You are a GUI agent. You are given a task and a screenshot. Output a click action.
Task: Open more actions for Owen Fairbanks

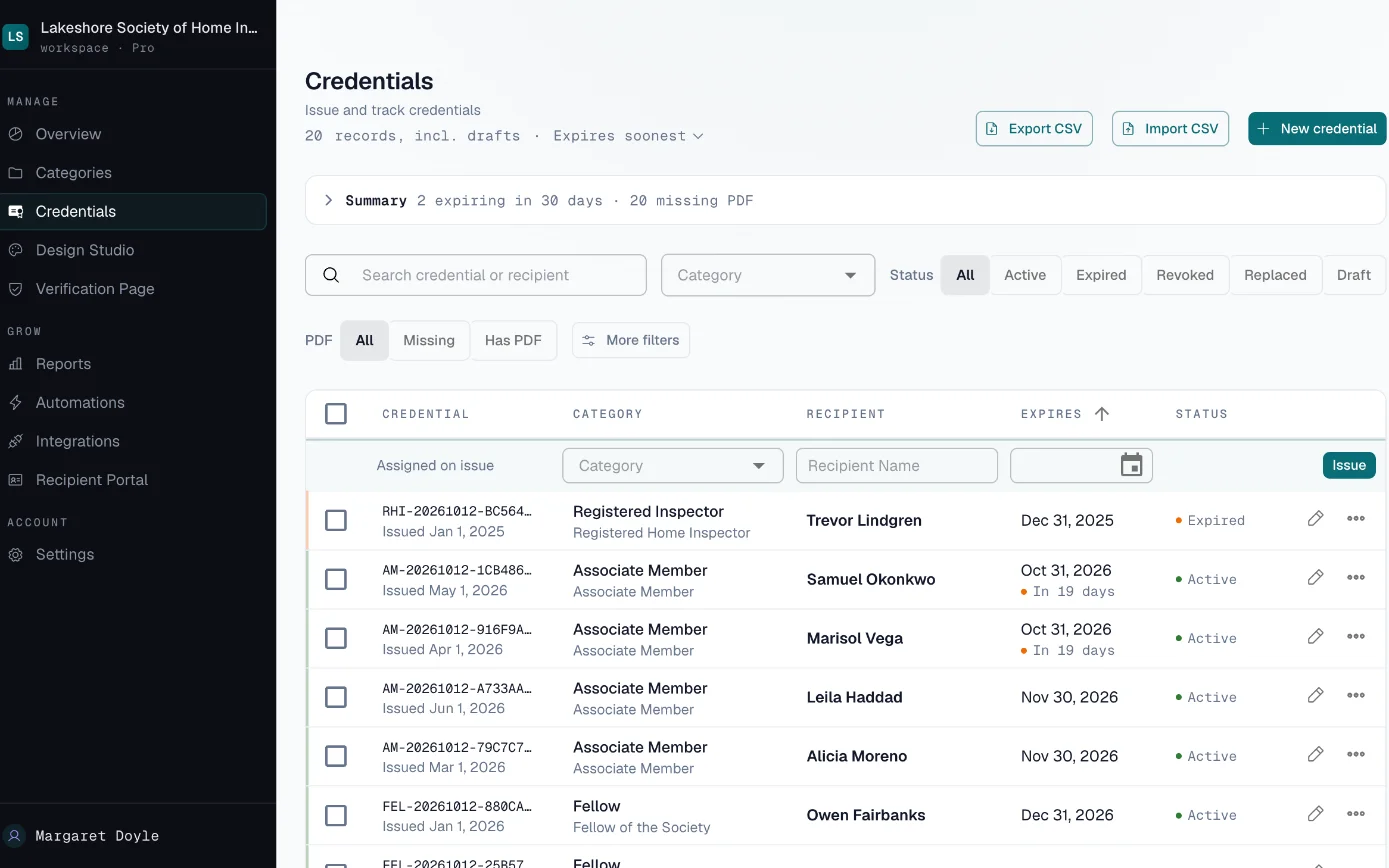1356,813
